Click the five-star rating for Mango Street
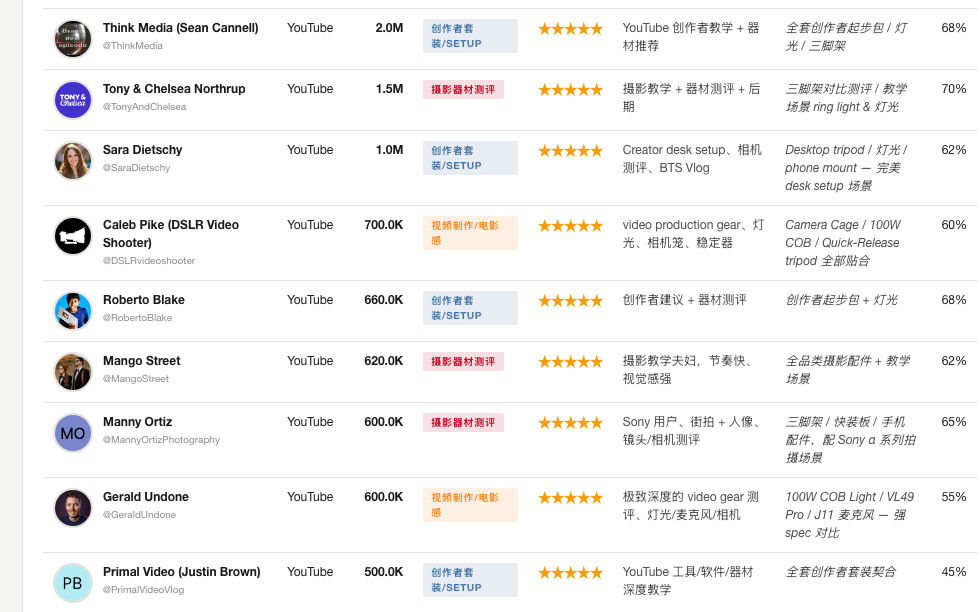980x612 pixels. (x=570, y=361)
